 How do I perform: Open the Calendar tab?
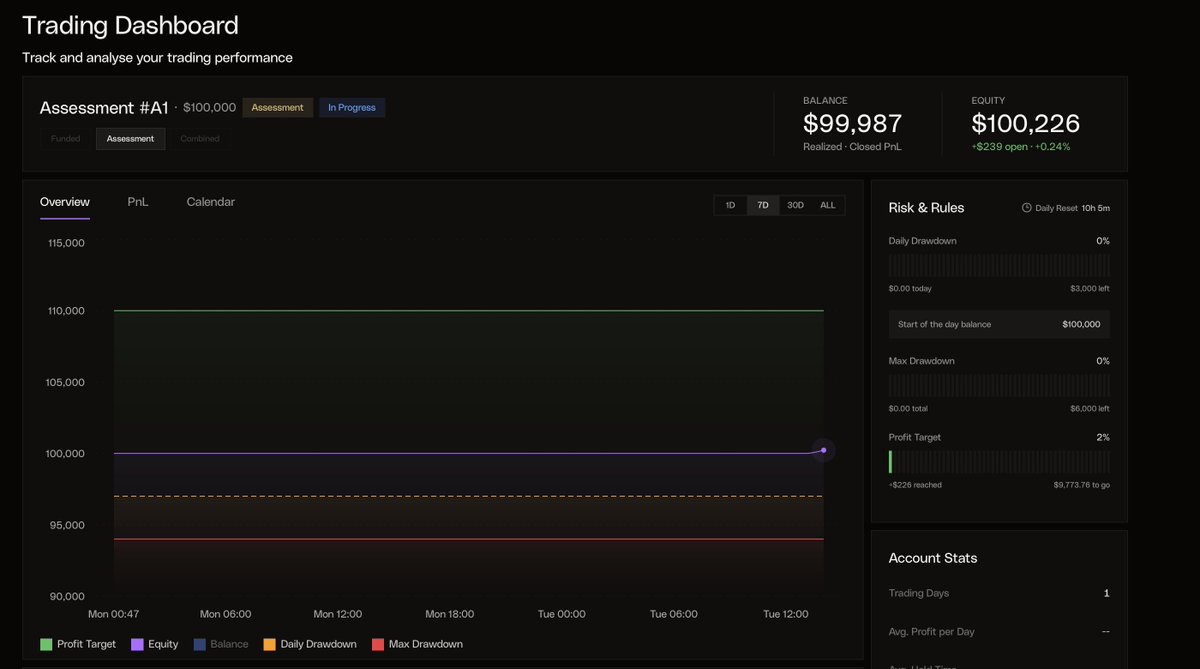point(211,202)
